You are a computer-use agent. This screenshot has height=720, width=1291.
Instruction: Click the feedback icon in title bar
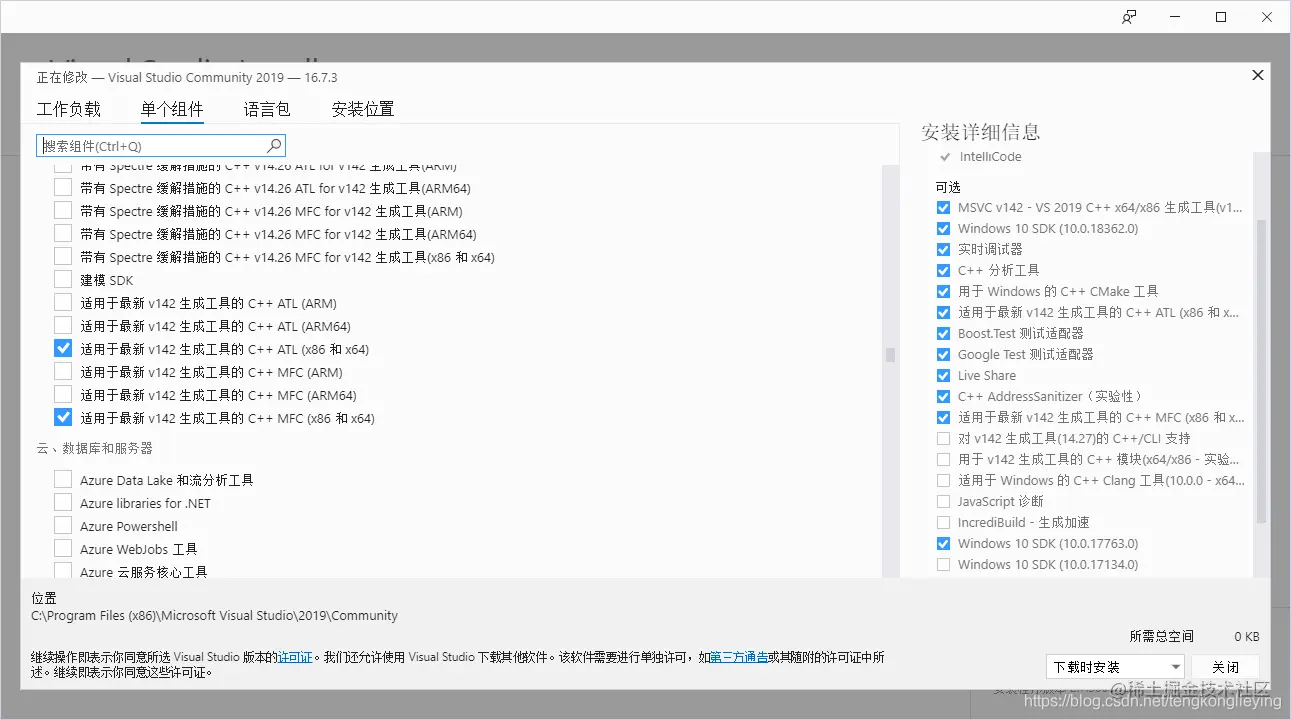point(1129,17)
